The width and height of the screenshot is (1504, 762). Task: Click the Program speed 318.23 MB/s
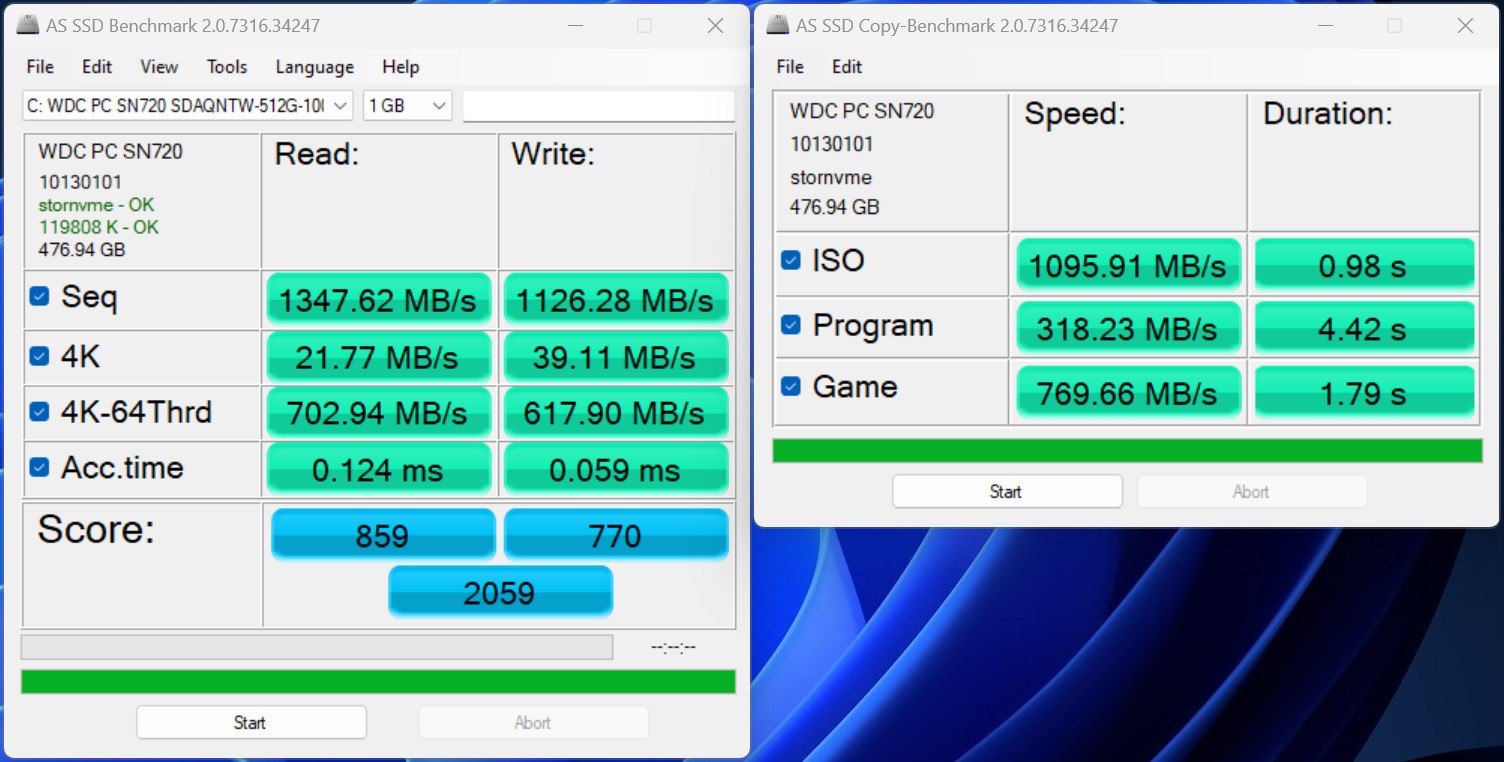(x=1128, y=328)
